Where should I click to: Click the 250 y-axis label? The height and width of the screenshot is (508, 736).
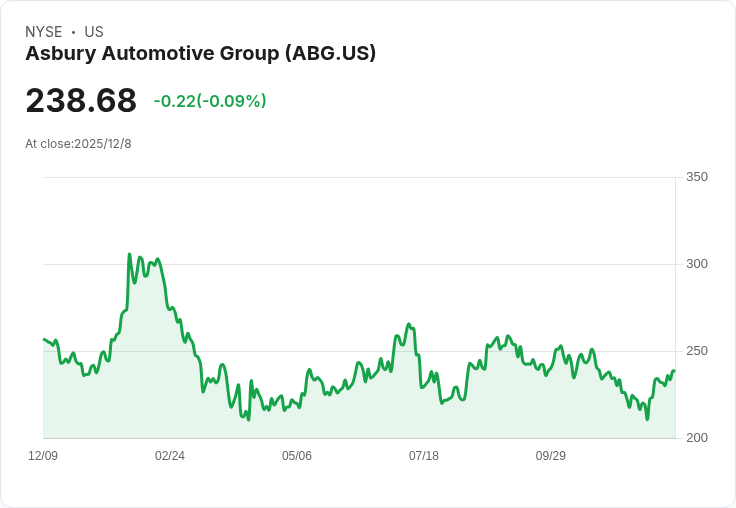697,351
